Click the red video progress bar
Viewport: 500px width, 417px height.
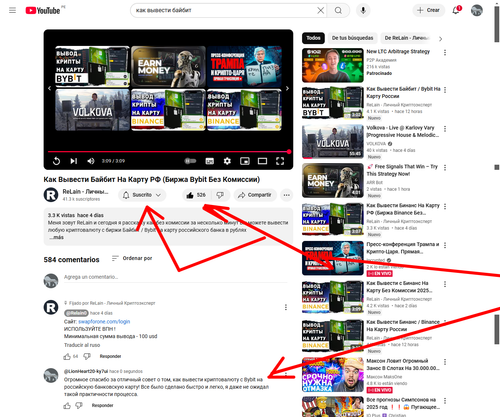[168, 152]
